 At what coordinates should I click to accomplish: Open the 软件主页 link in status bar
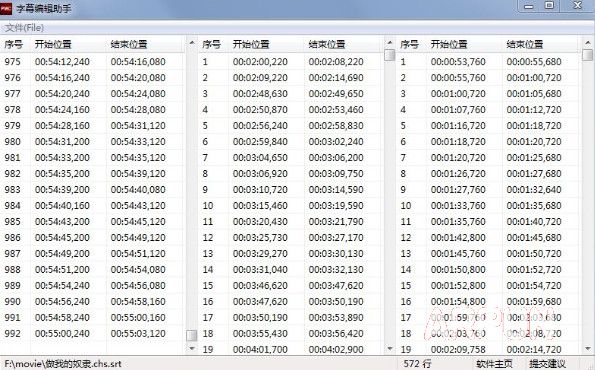[x=494, y=364]
